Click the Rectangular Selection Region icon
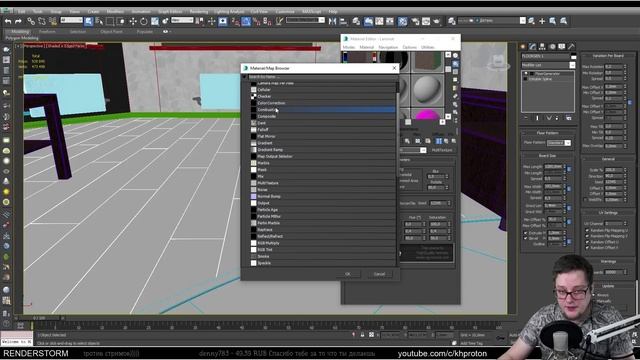640x360 pixels. (110, 21)
